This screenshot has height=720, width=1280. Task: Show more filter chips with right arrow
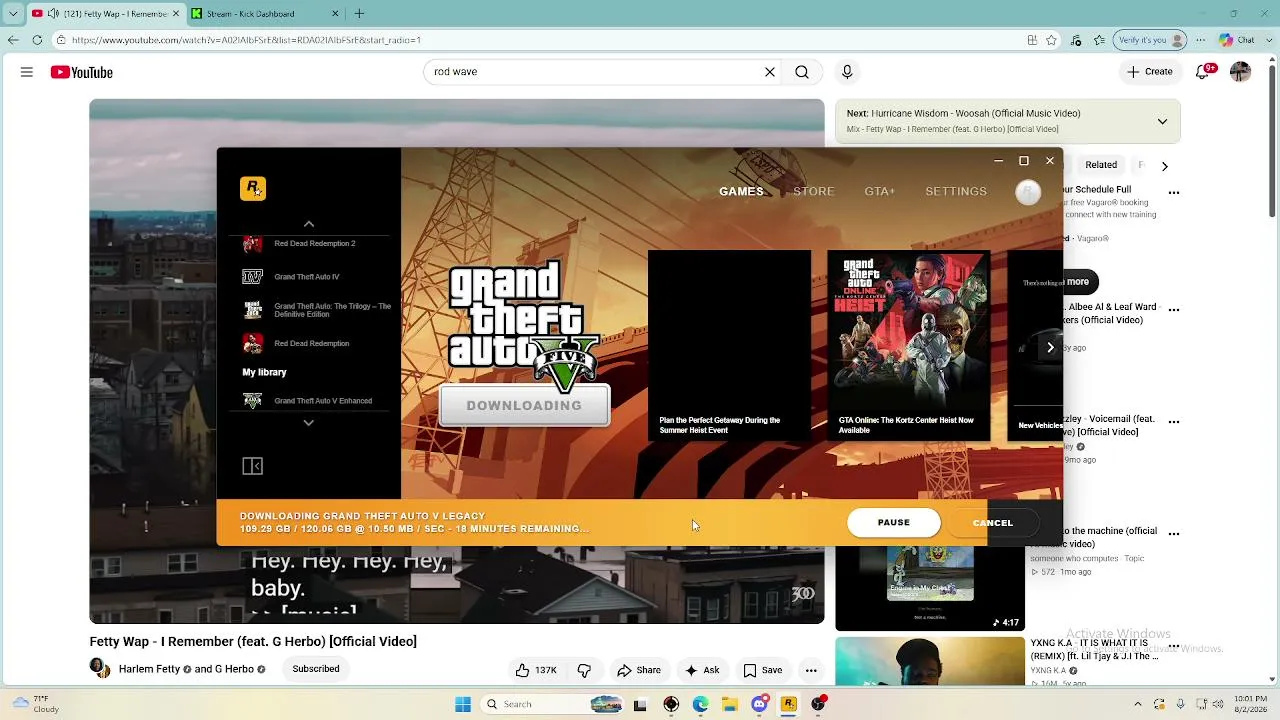point(1164,166)
